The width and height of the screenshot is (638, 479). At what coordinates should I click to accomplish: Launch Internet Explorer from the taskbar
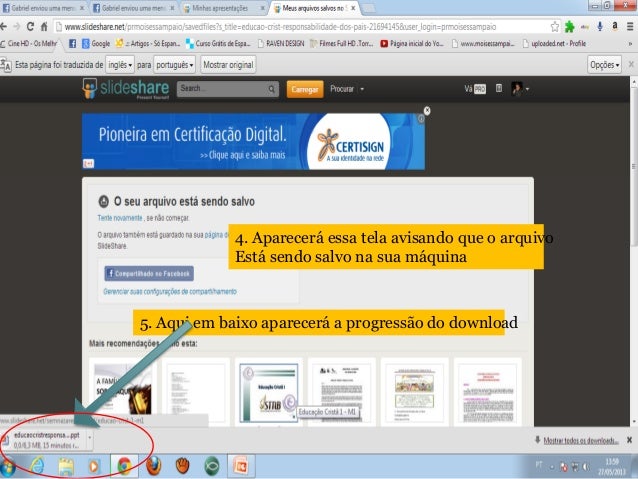(37, 466)
